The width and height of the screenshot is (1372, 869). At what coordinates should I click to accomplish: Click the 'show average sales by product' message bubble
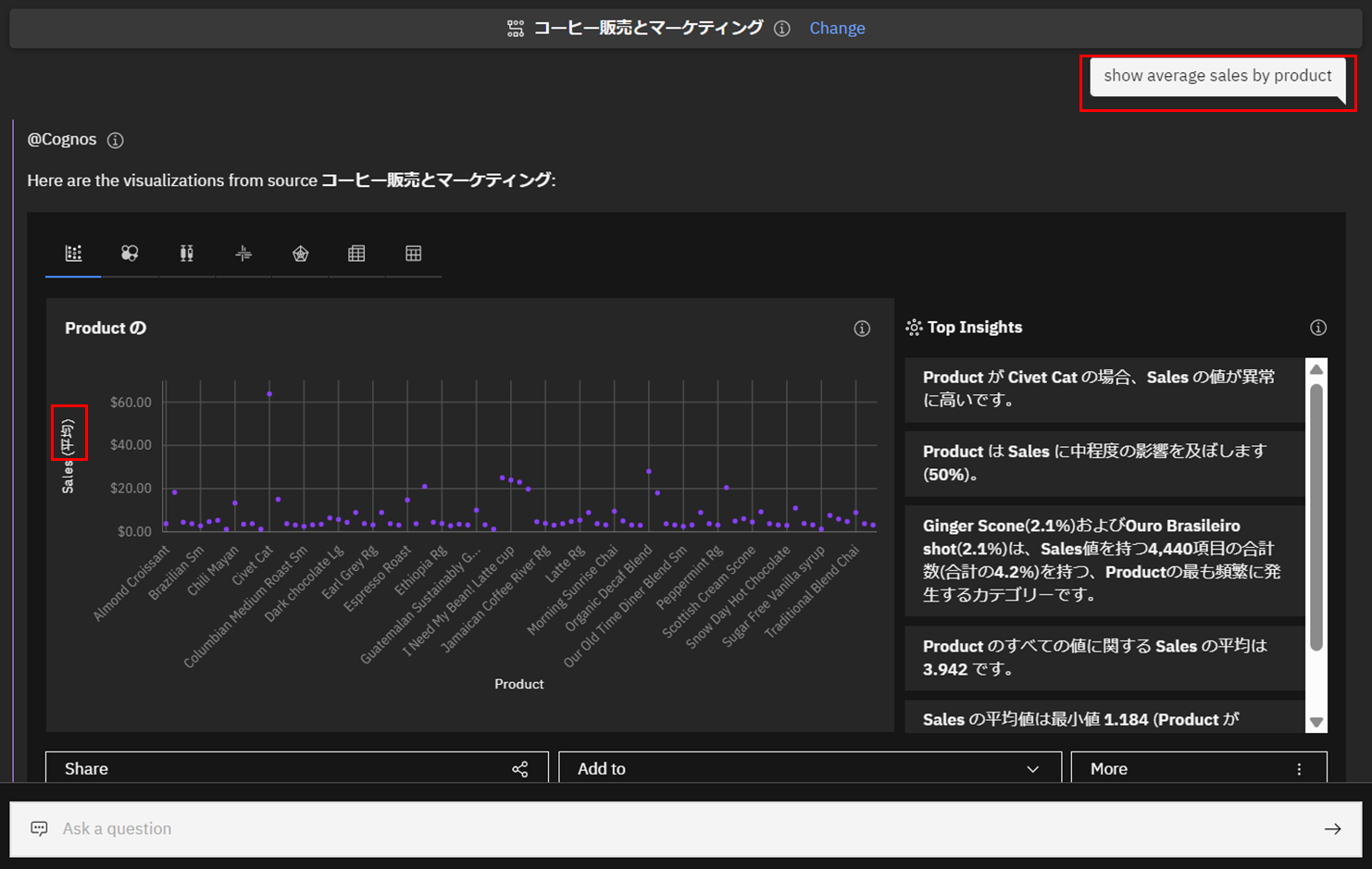[x=1217, y=76]
